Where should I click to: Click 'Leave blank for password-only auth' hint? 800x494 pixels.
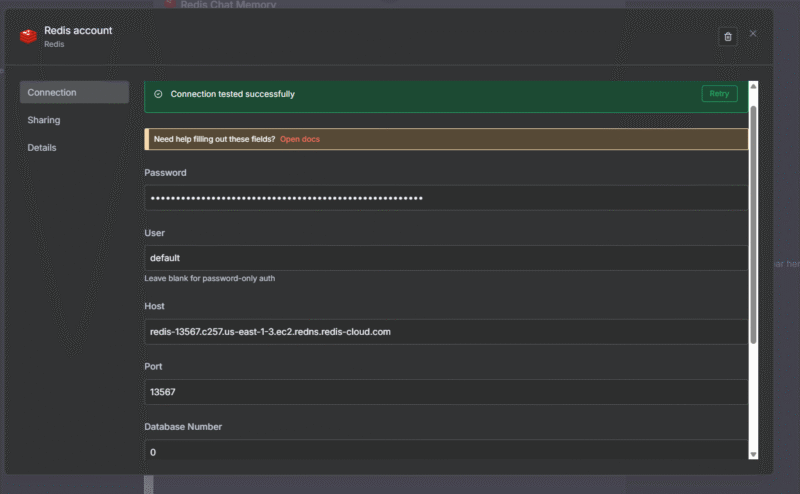pos(210,278)
